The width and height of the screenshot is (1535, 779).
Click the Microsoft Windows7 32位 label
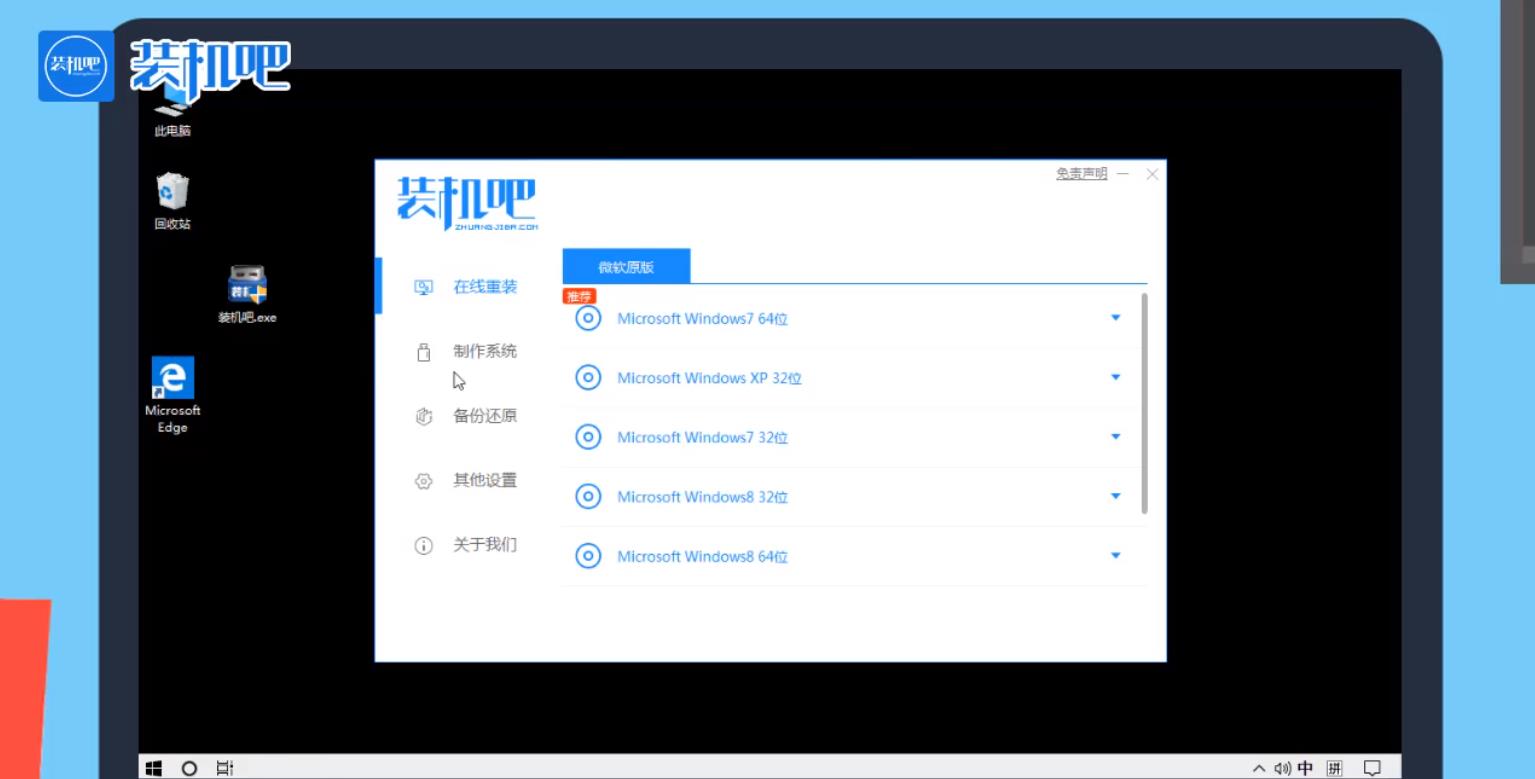click(x=702, y=438)
